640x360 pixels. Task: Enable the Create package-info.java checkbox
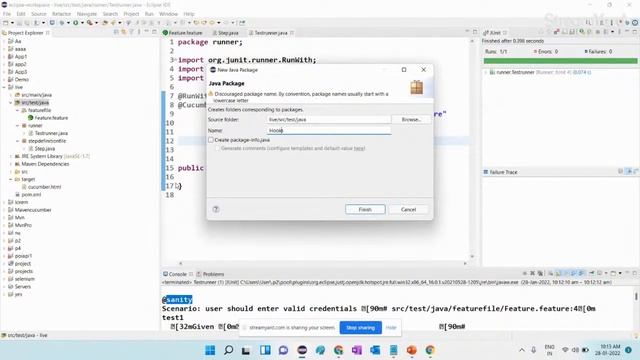(x=211, y=140)
